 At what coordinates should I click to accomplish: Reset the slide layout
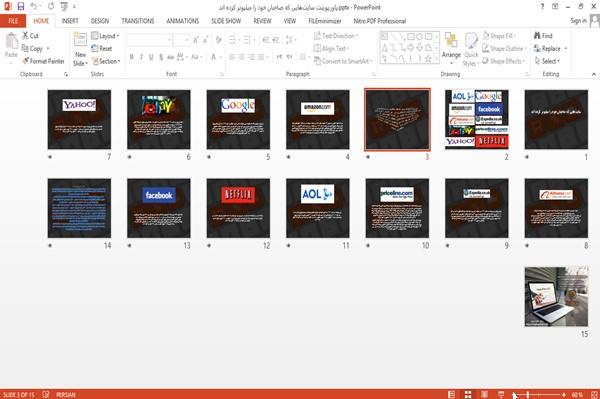coord(102,48)
